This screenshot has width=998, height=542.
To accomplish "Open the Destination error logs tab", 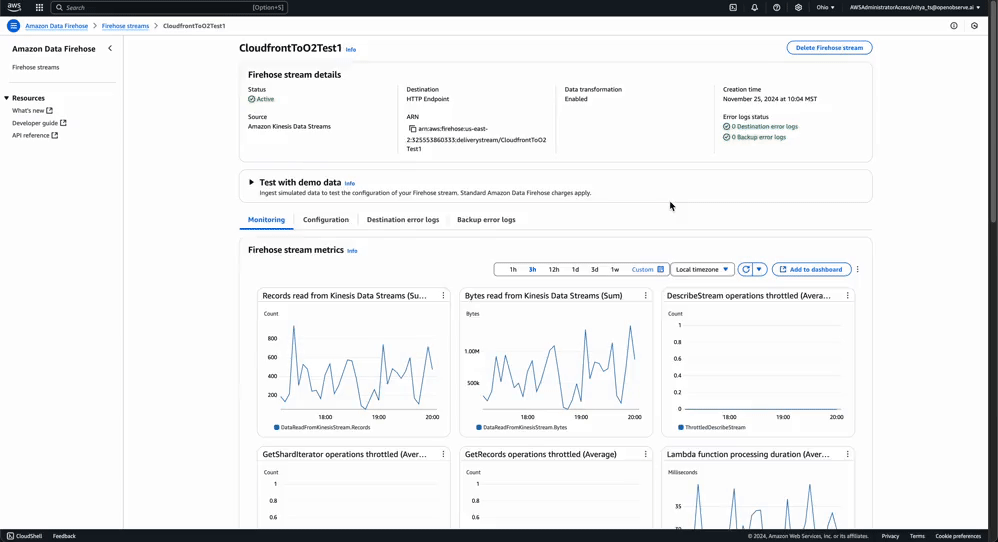I will click(403, 219).
